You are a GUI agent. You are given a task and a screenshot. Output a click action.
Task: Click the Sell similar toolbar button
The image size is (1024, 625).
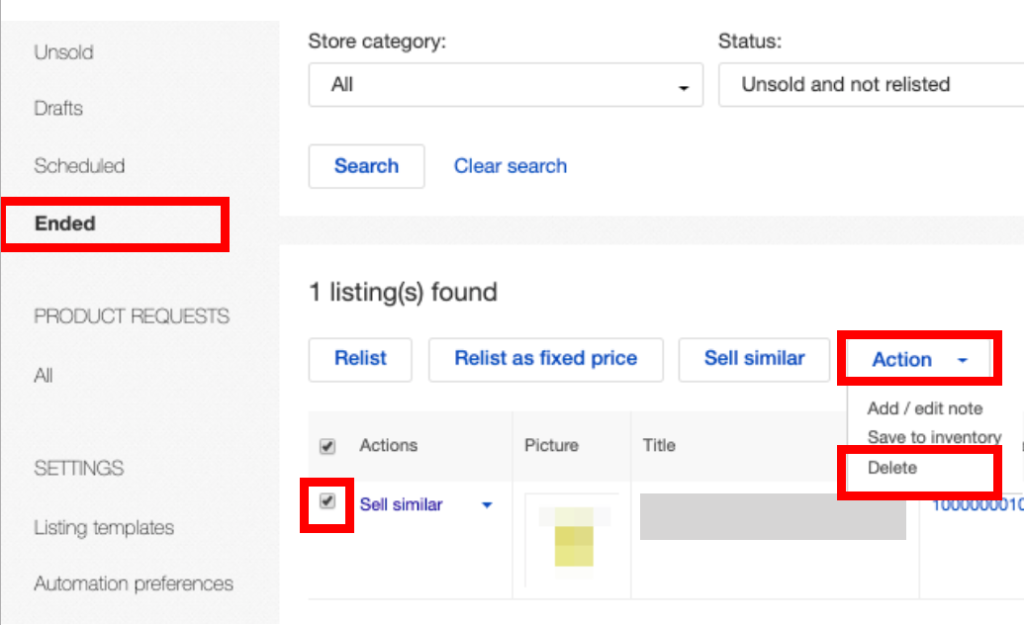coord(754,359)
